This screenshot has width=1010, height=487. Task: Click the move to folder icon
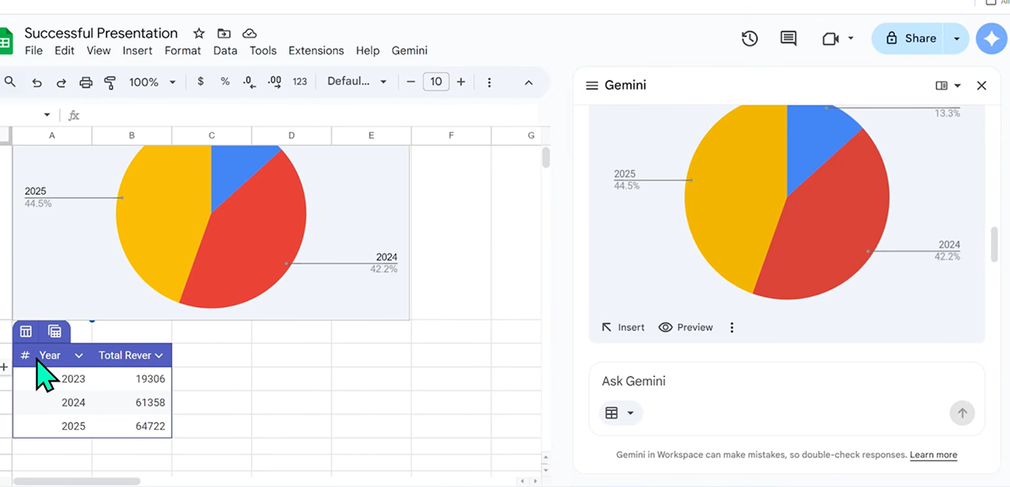224,33
